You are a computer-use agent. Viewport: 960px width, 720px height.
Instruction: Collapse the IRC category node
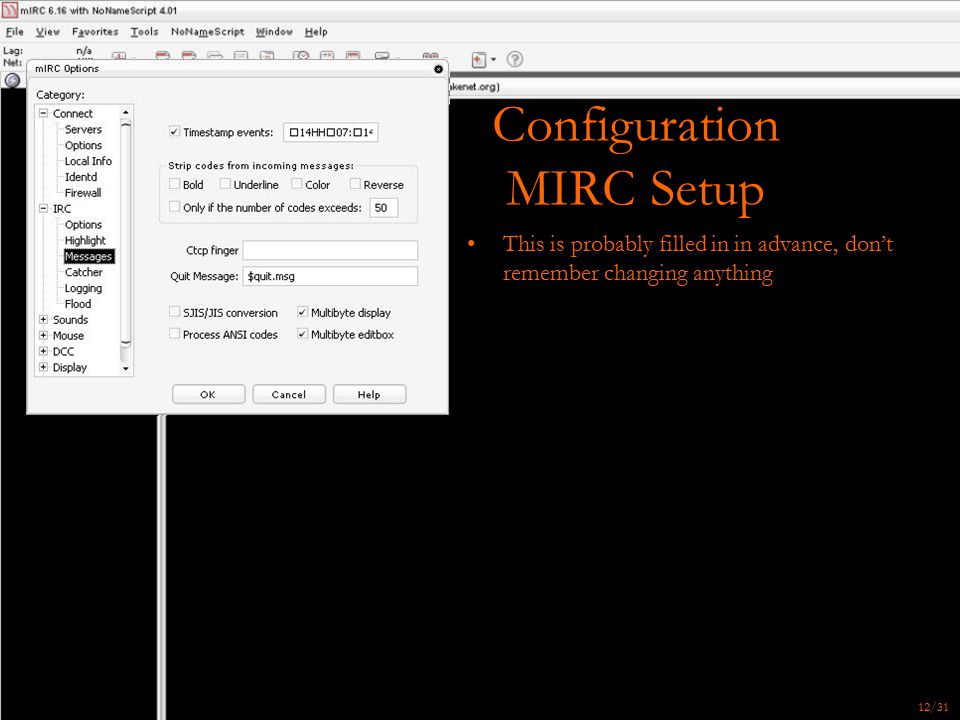click(43, 209)
